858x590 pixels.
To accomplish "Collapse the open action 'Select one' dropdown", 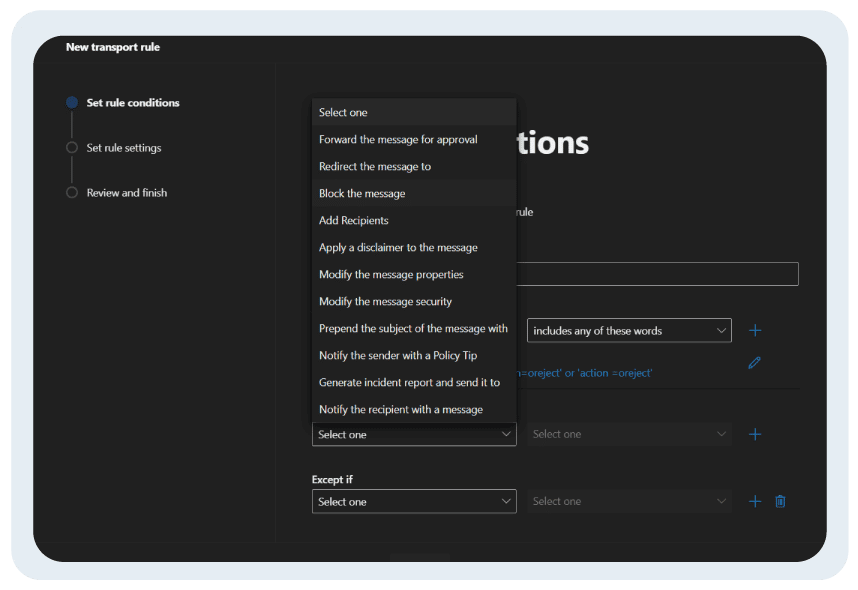I will 413,434.
